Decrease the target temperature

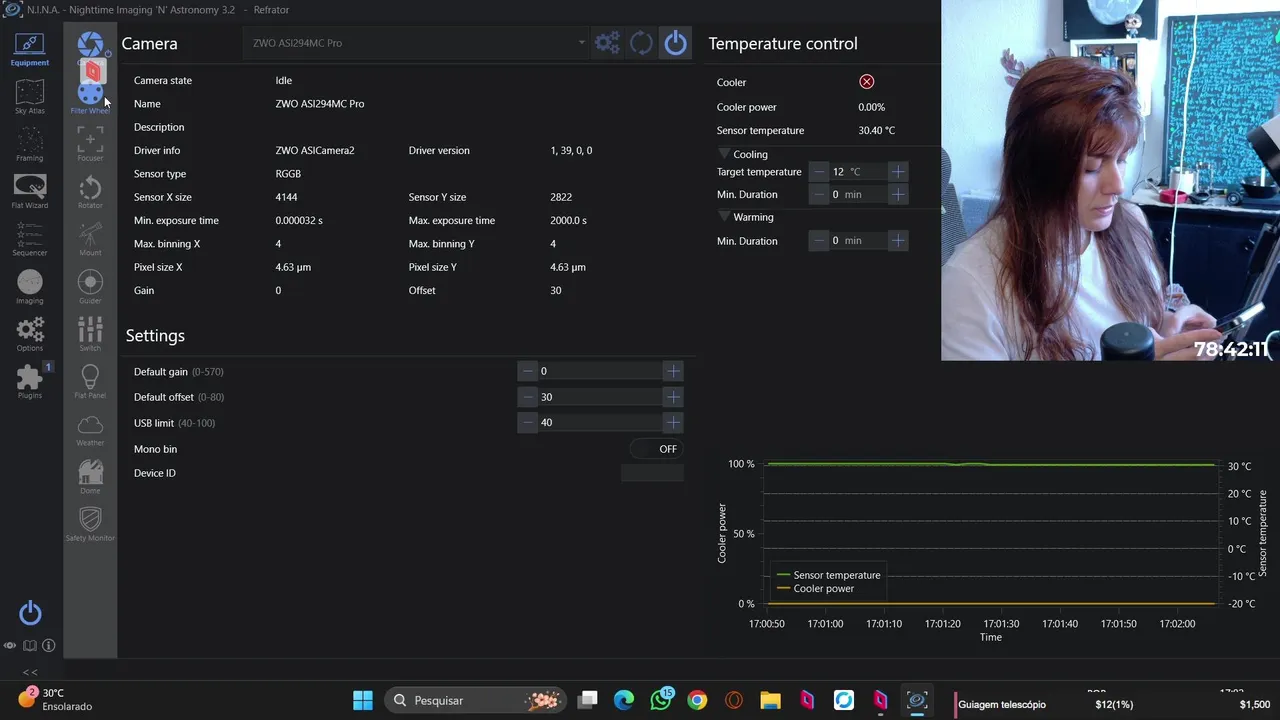click(819, 172)
